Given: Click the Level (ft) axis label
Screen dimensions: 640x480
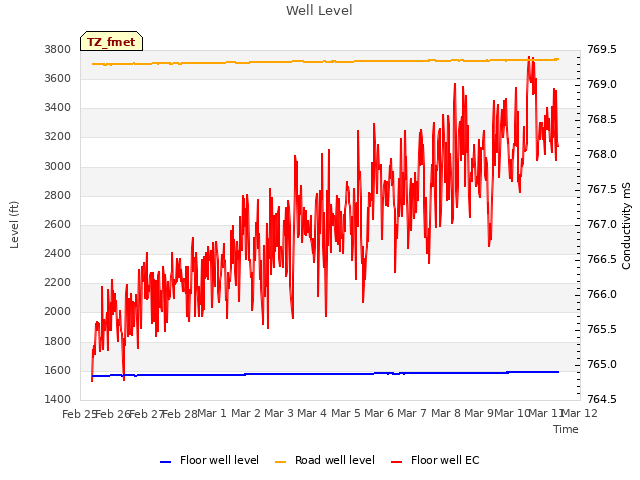Looking at the screenshot, I should click(x=15, y=224).
